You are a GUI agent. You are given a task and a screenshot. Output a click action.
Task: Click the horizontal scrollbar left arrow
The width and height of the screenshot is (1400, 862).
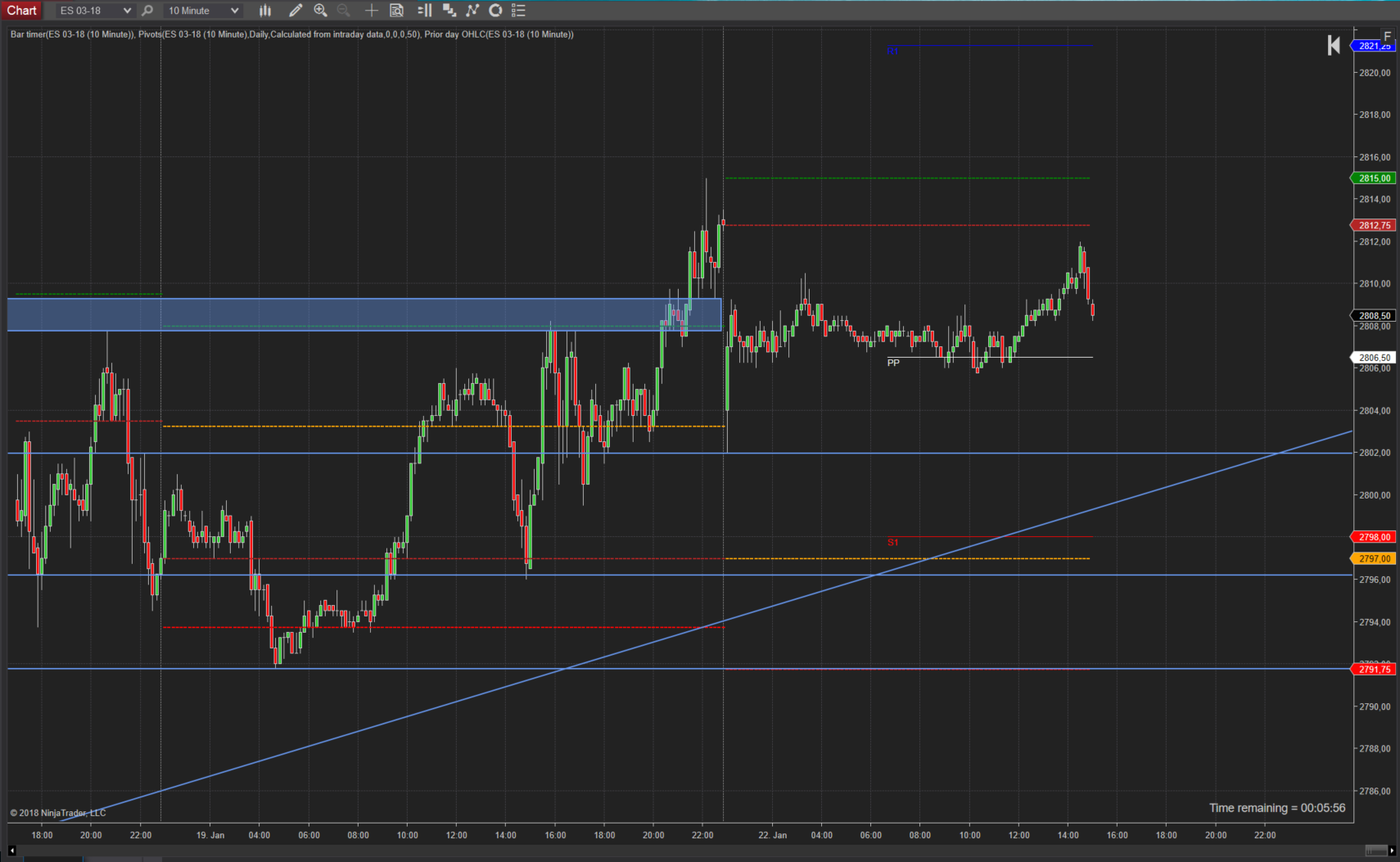pyautogui.click(x=11, y=851)
